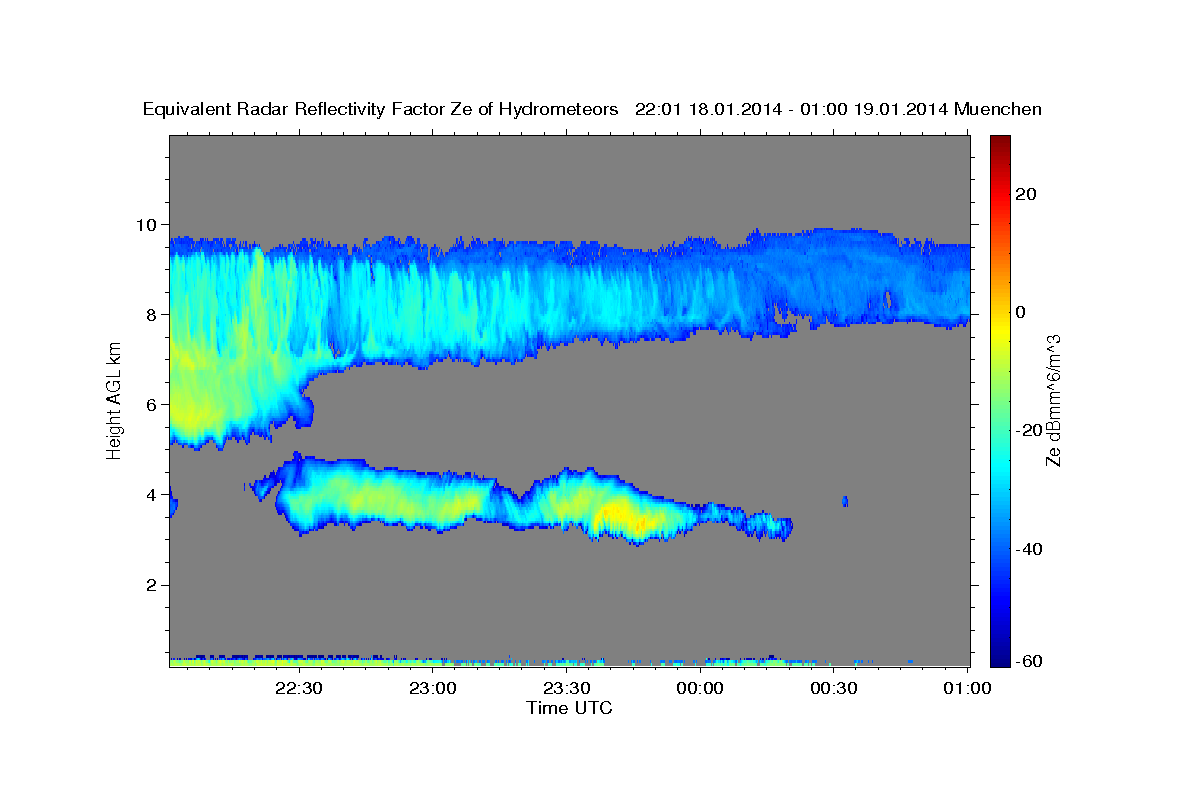Image resolution: width=1200 pixels, height=800 pixels.
Task: Click the 01:00 time tick label
Action: pos(967,688)
